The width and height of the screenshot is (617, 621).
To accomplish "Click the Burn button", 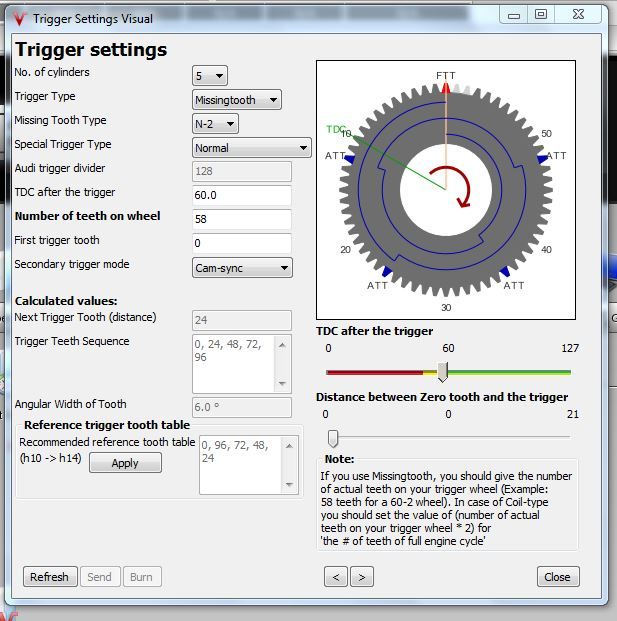I will tap(142, 577).
